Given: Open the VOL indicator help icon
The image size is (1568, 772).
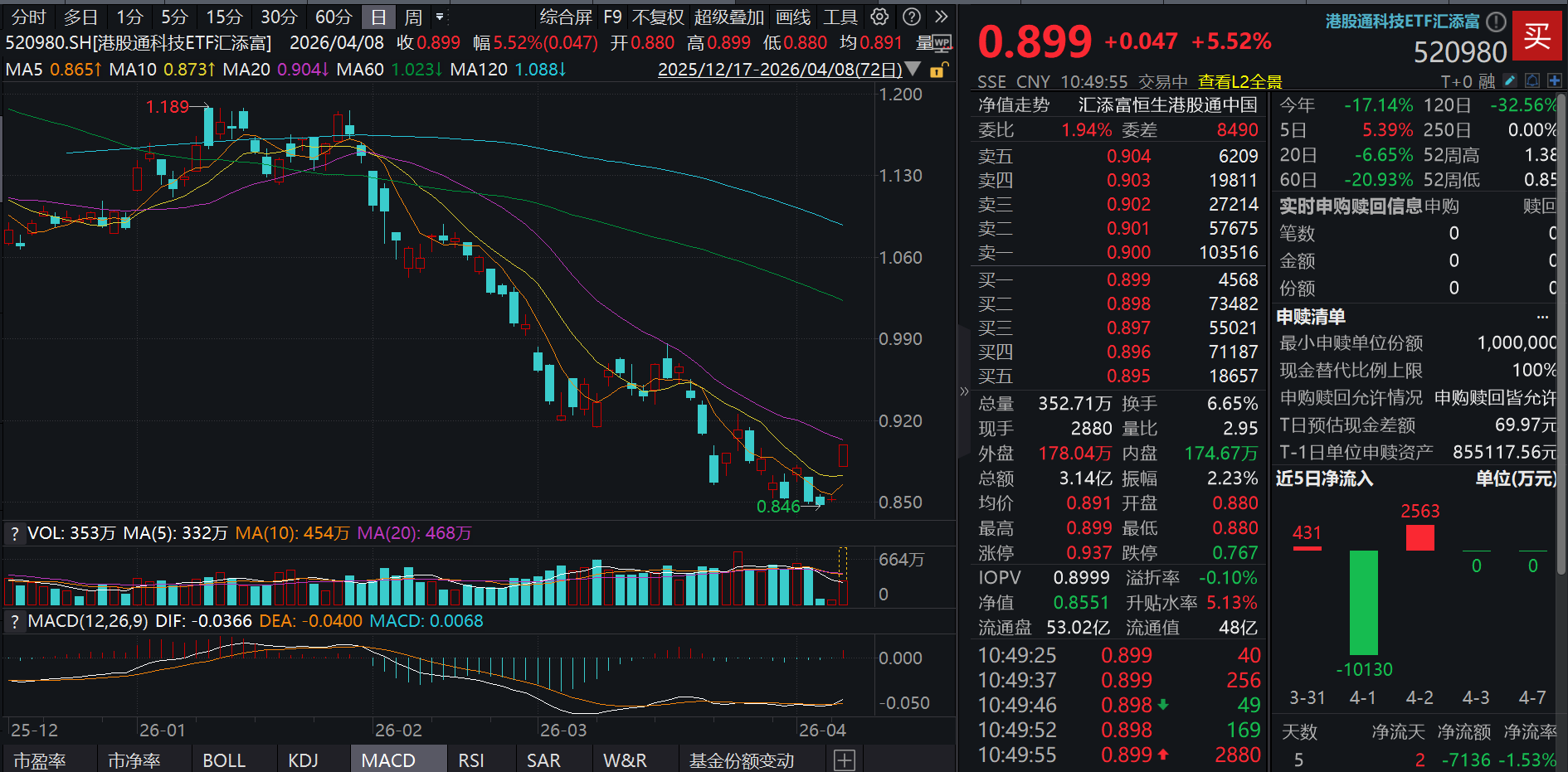Looking at the screenshot, I should coord(14,533).
